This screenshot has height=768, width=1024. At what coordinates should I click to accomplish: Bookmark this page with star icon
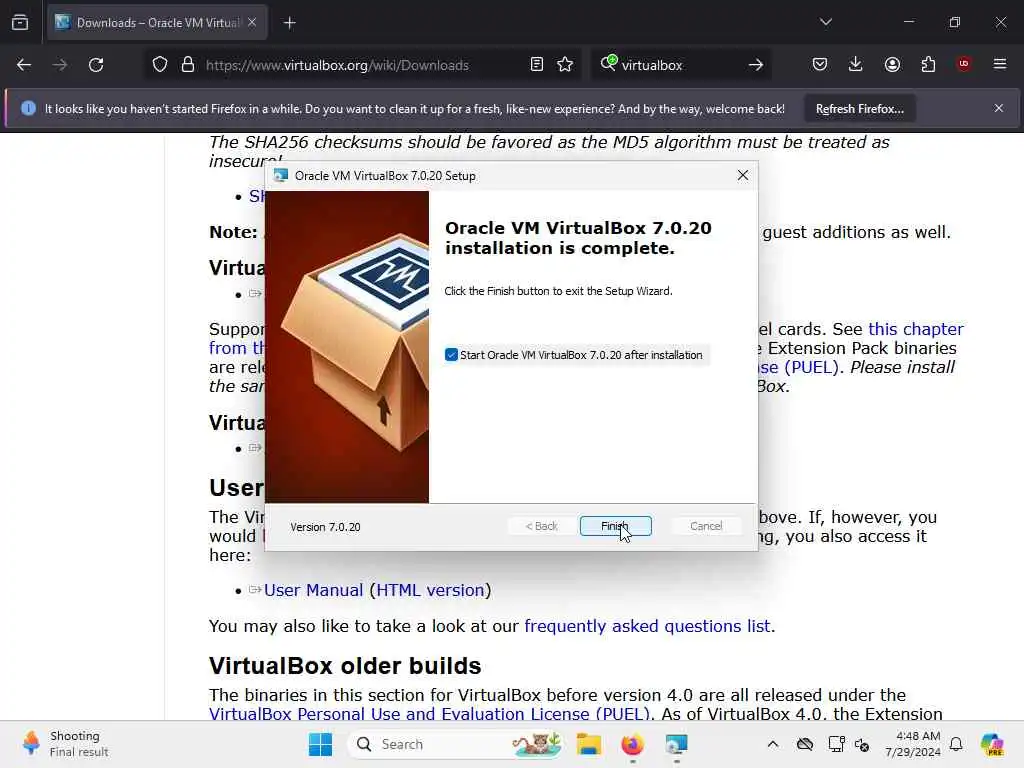tap(565, 65)
